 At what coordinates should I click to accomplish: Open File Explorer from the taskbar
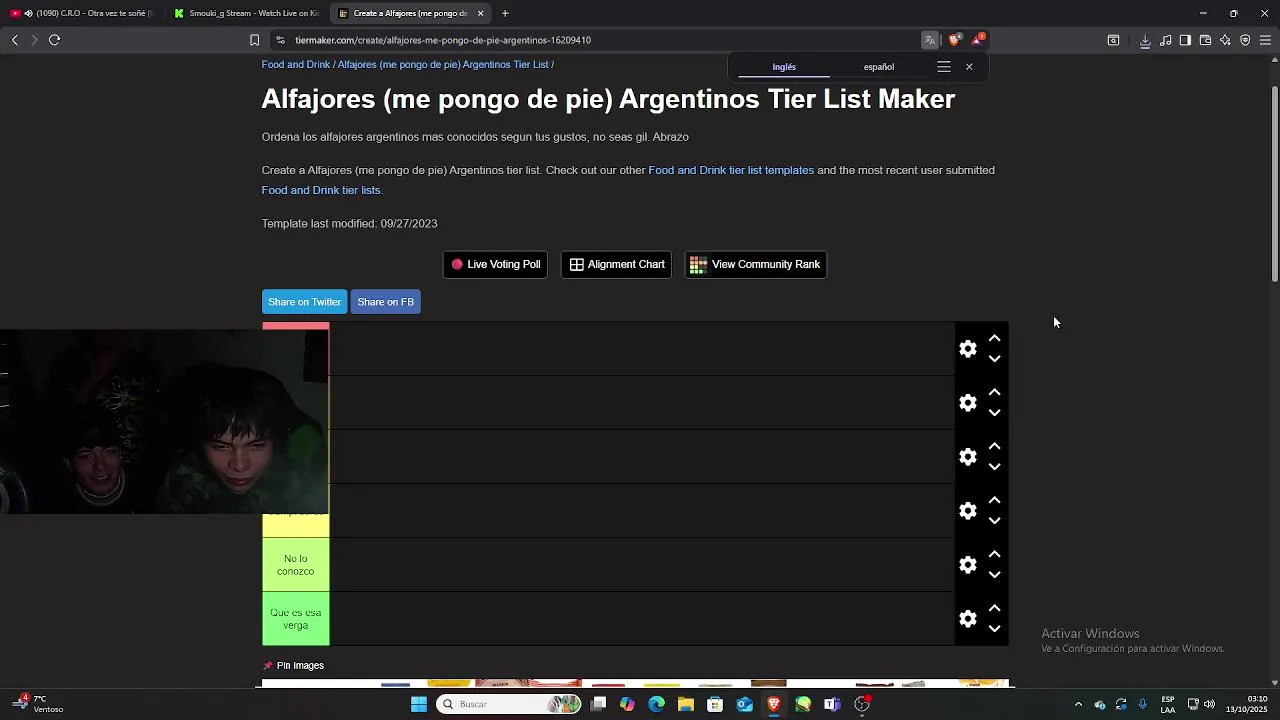coord(686,704)
